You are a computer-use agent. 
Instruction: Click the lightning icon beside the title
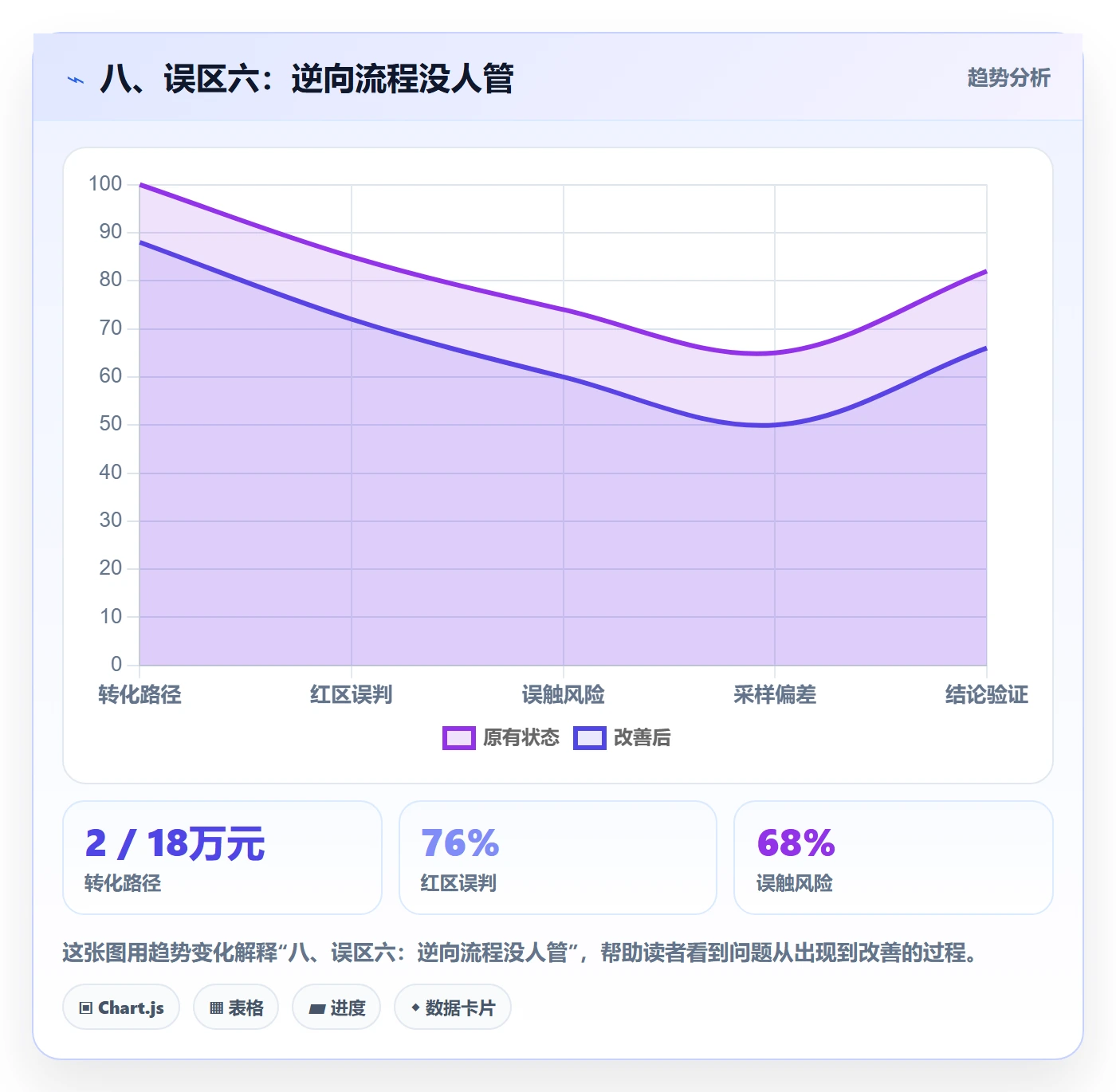tap(76, 80)
